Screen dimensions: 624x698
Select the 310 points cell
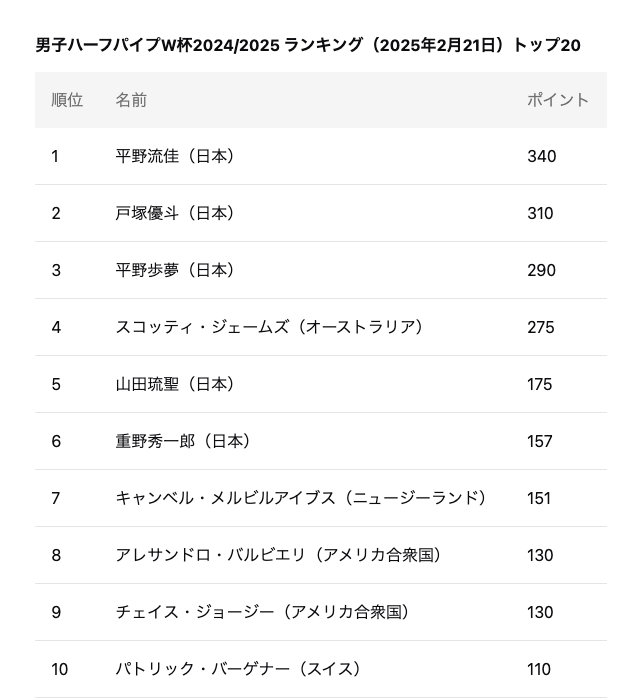point(540,213)
